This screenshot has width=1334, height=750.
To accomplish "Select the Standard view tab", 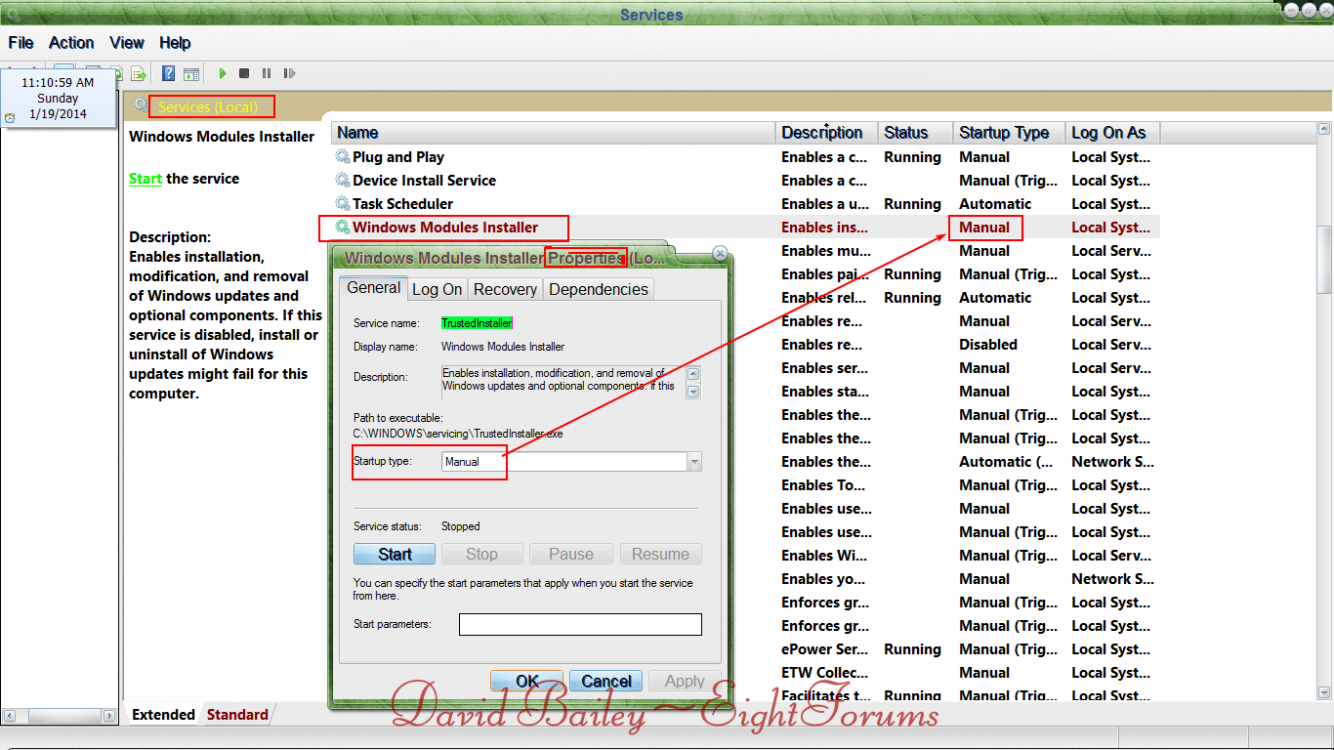I will [x=237, y=715].
